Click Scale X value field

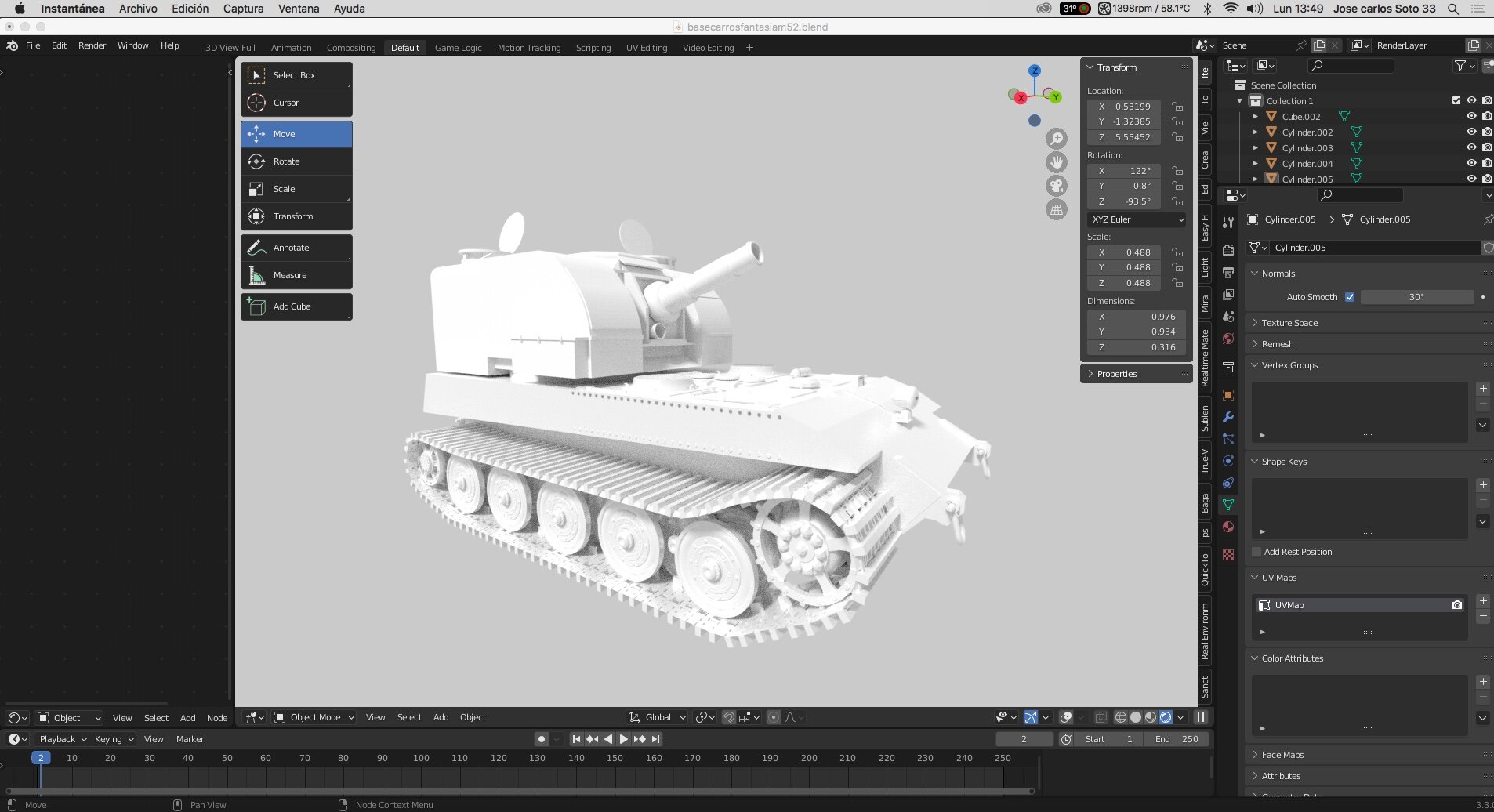click(1124, 252)
